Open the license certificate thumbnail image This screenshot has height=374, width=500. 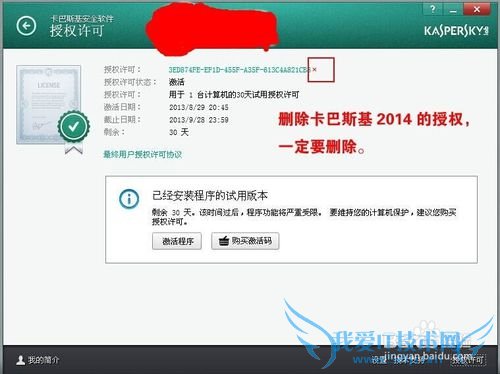(x=49, y=105)
